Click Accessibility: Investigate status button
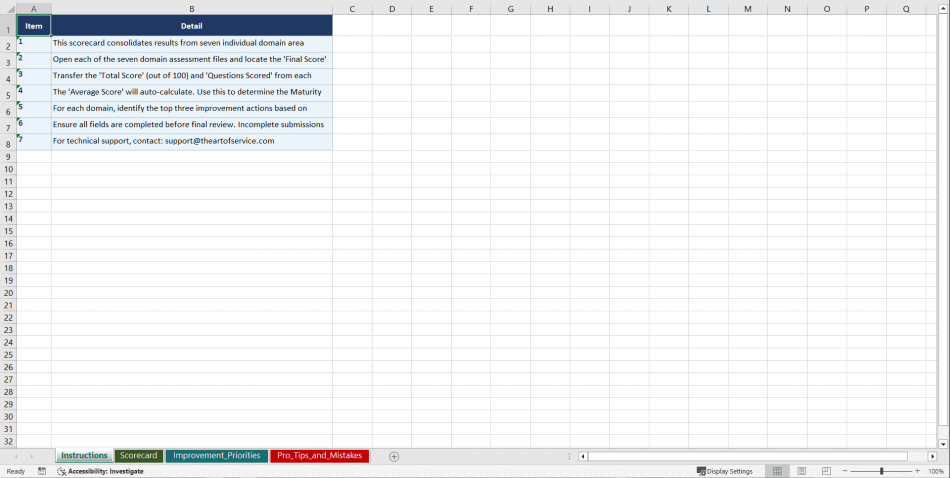 [100, 471]
